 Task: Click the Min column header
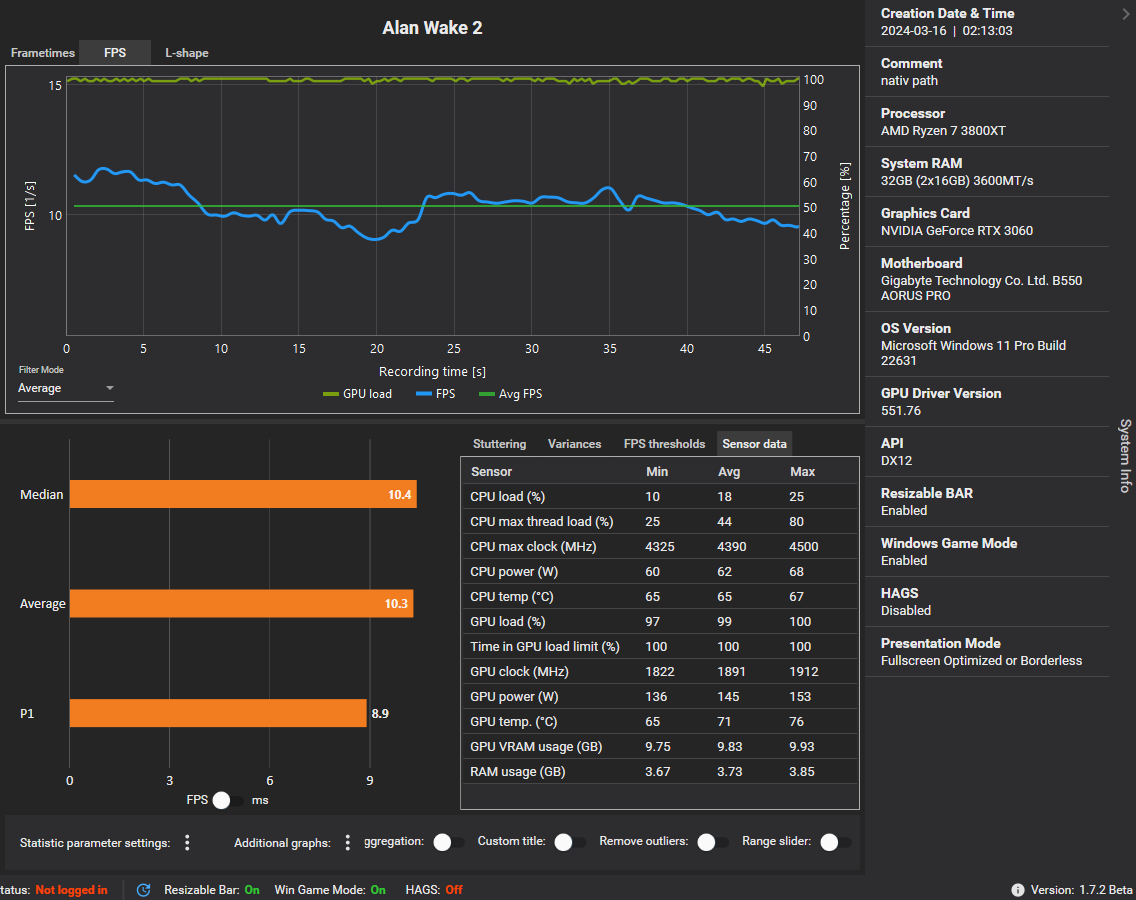(x=656, y=472)
